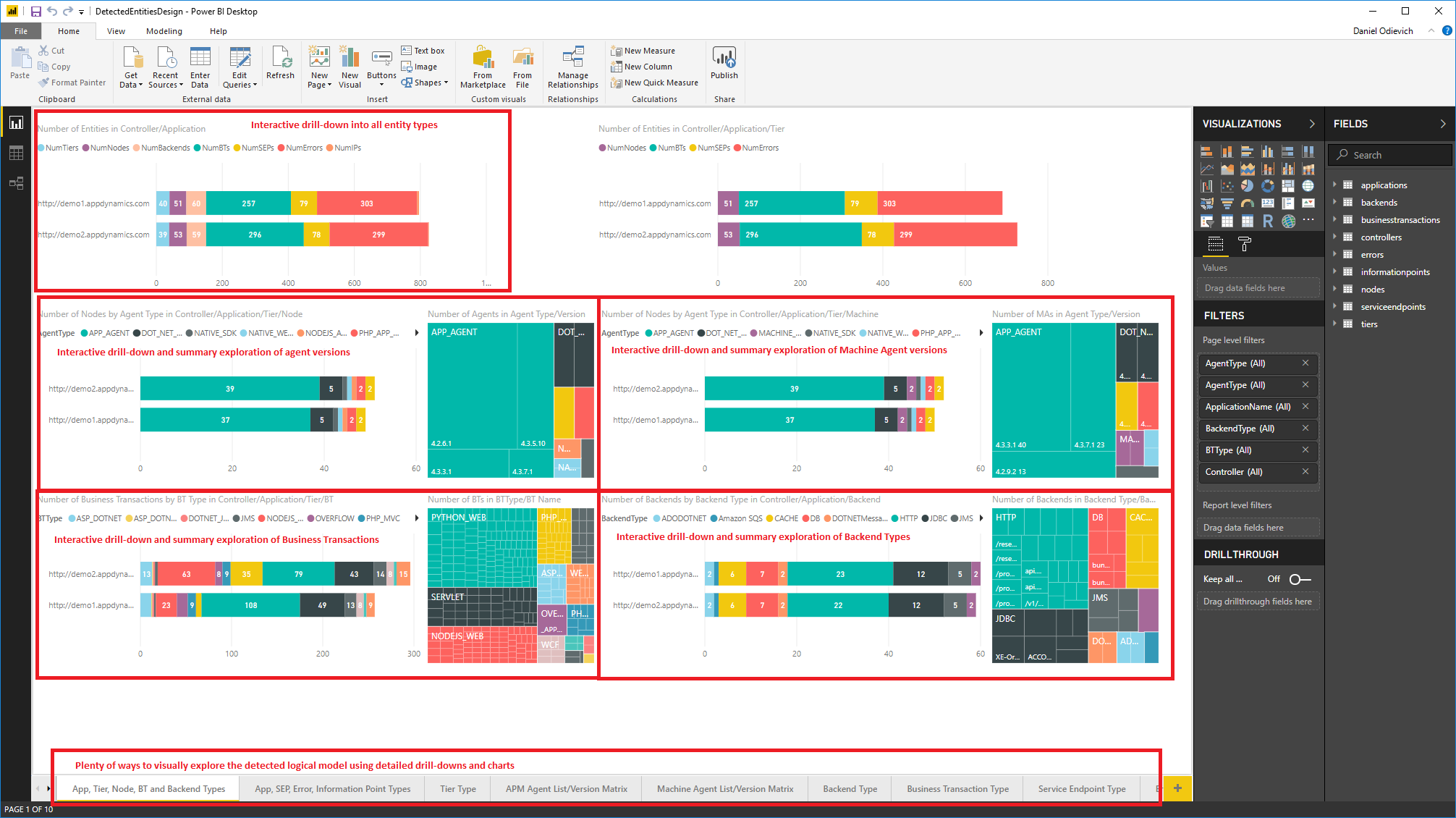Add a new page with plus button
The width and height of the screenshot is (1456, 818).
click(1177, 788)
